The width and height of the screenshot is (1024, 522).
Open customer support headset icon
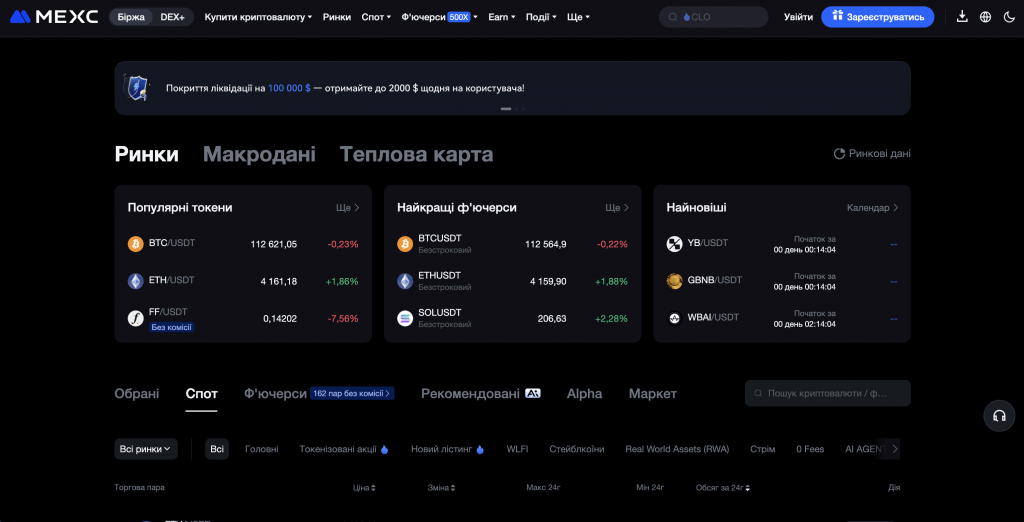tap(998, 416)
